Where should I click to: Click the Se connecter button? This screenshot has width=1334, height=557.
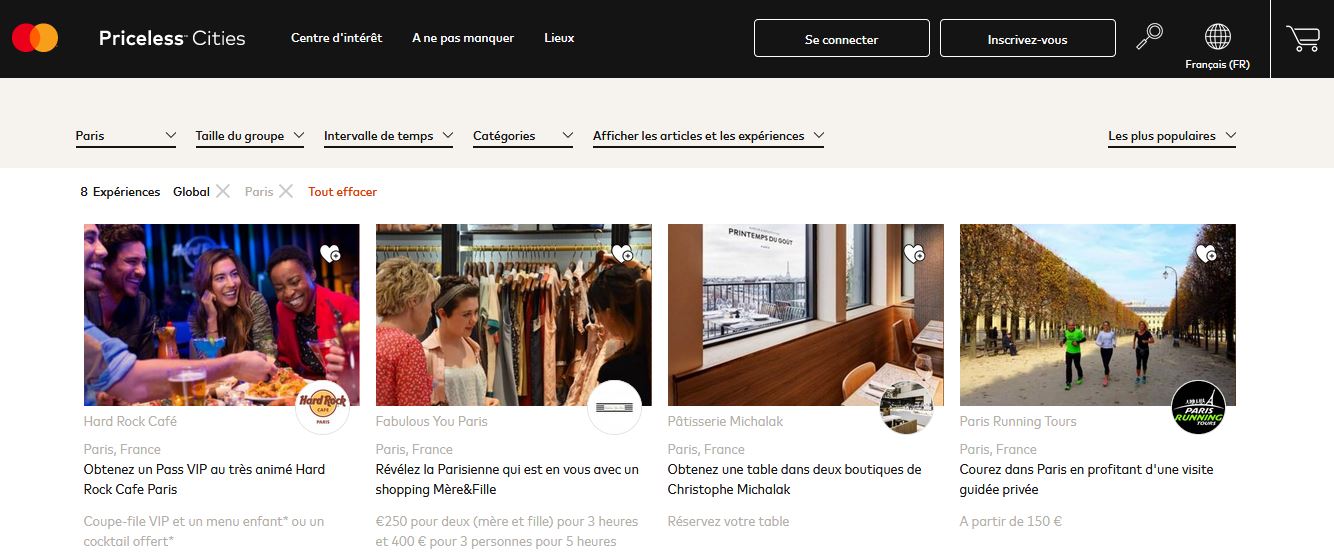tap(841, 39)
